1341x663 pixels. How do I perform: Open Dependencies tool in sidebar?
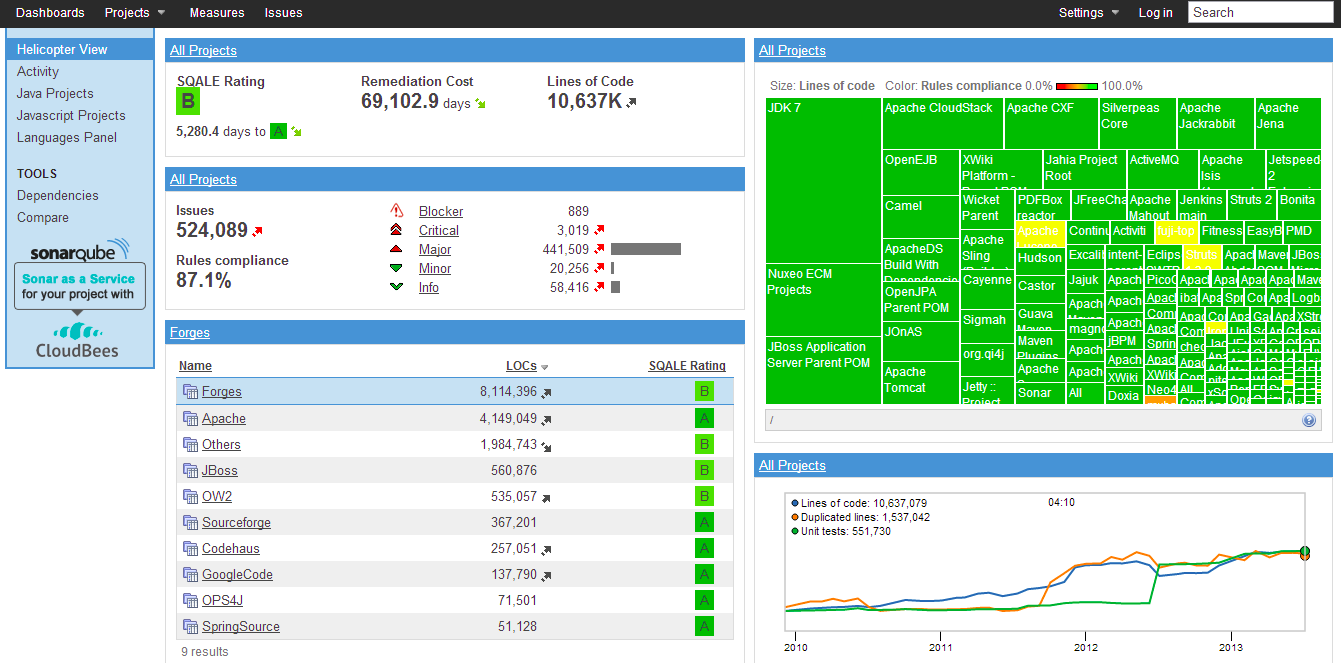(x=58, y=196)
